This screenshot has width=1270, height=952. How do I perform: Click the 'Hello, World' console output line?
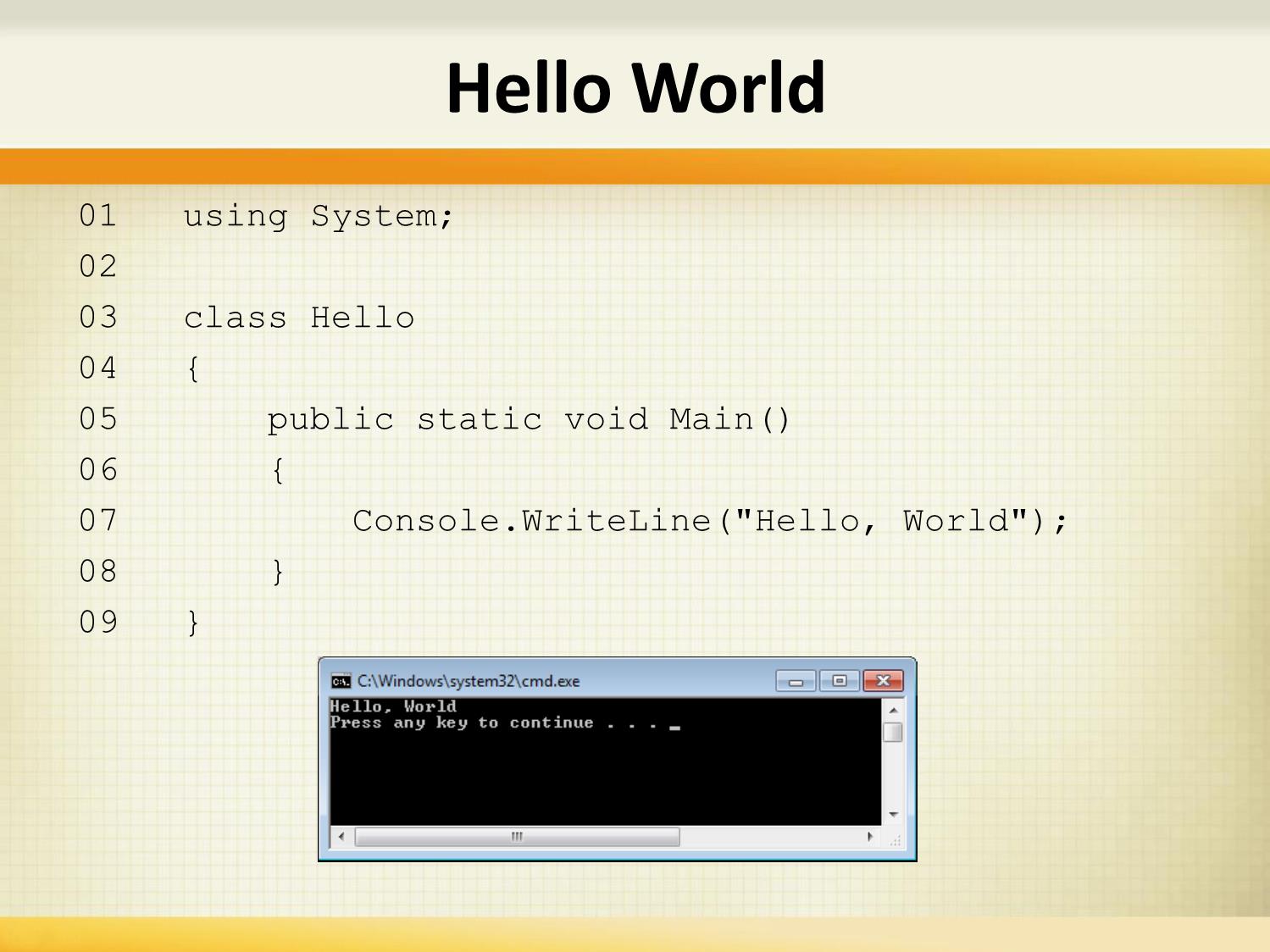click(393, 706)
